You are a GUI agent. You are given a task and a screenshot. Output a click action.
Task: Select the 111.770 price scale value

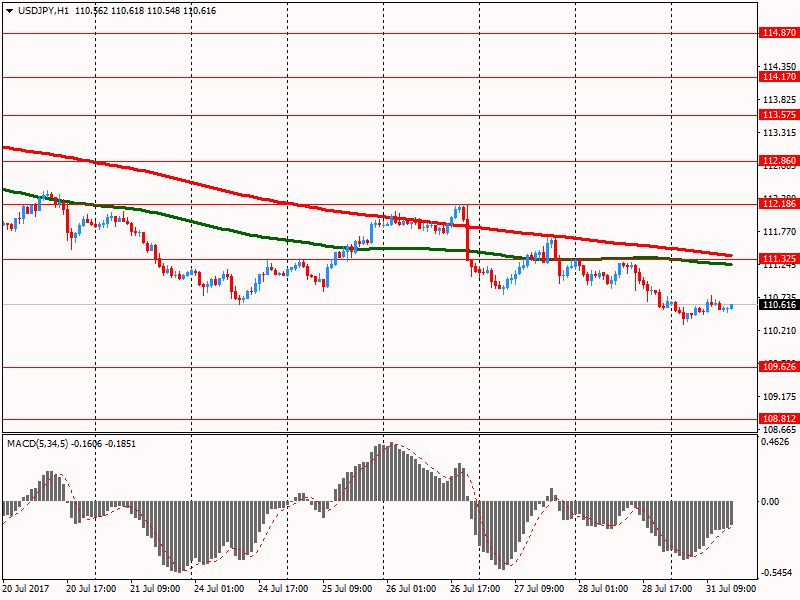tap(779, 232)
